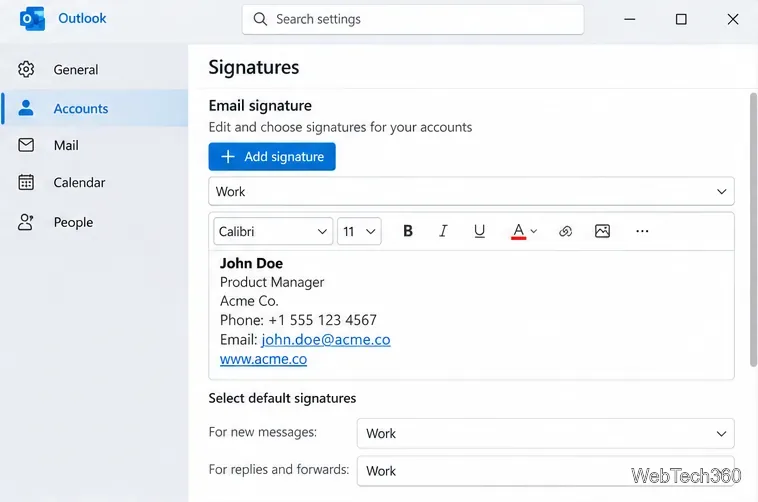Viewport: 758px width, 502px height.
Task: Click the Add signature button
Action: 272,157
